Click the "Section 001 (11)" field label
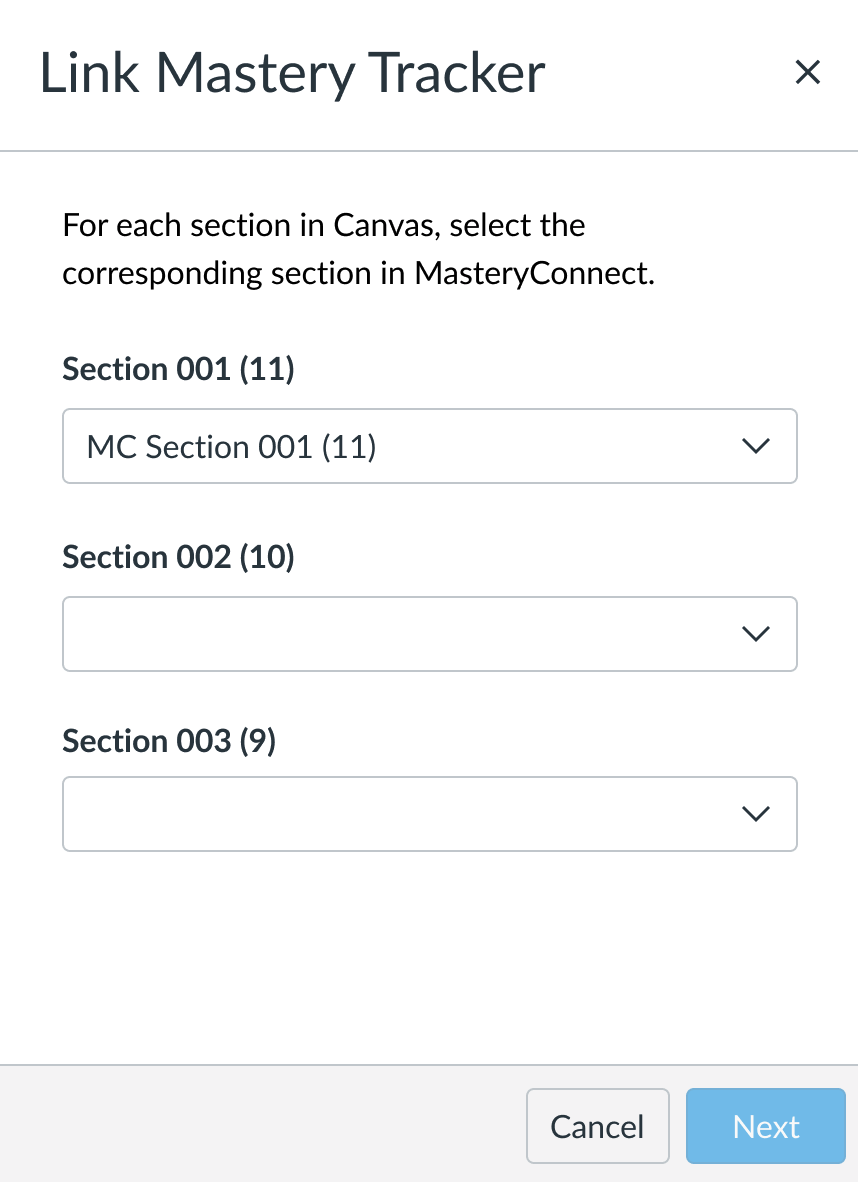 tap(178, 369)
